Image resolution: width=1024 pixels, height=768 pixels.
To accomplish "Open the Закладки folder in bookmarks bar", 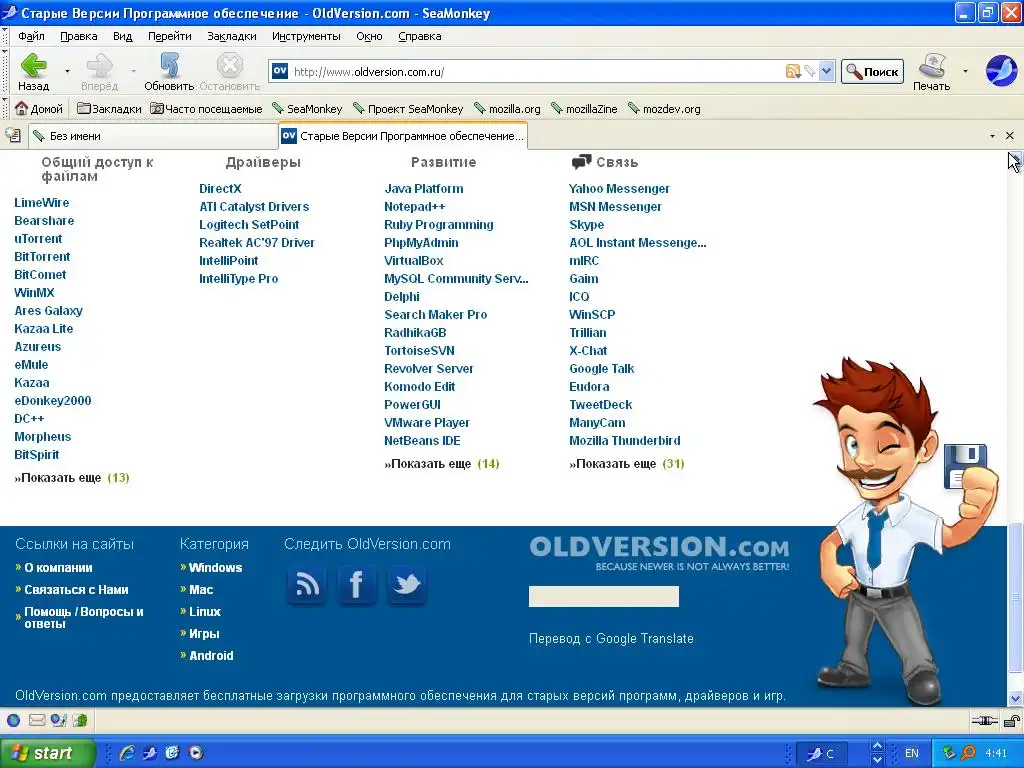I will pyautogui.click(x=109, y=108).
